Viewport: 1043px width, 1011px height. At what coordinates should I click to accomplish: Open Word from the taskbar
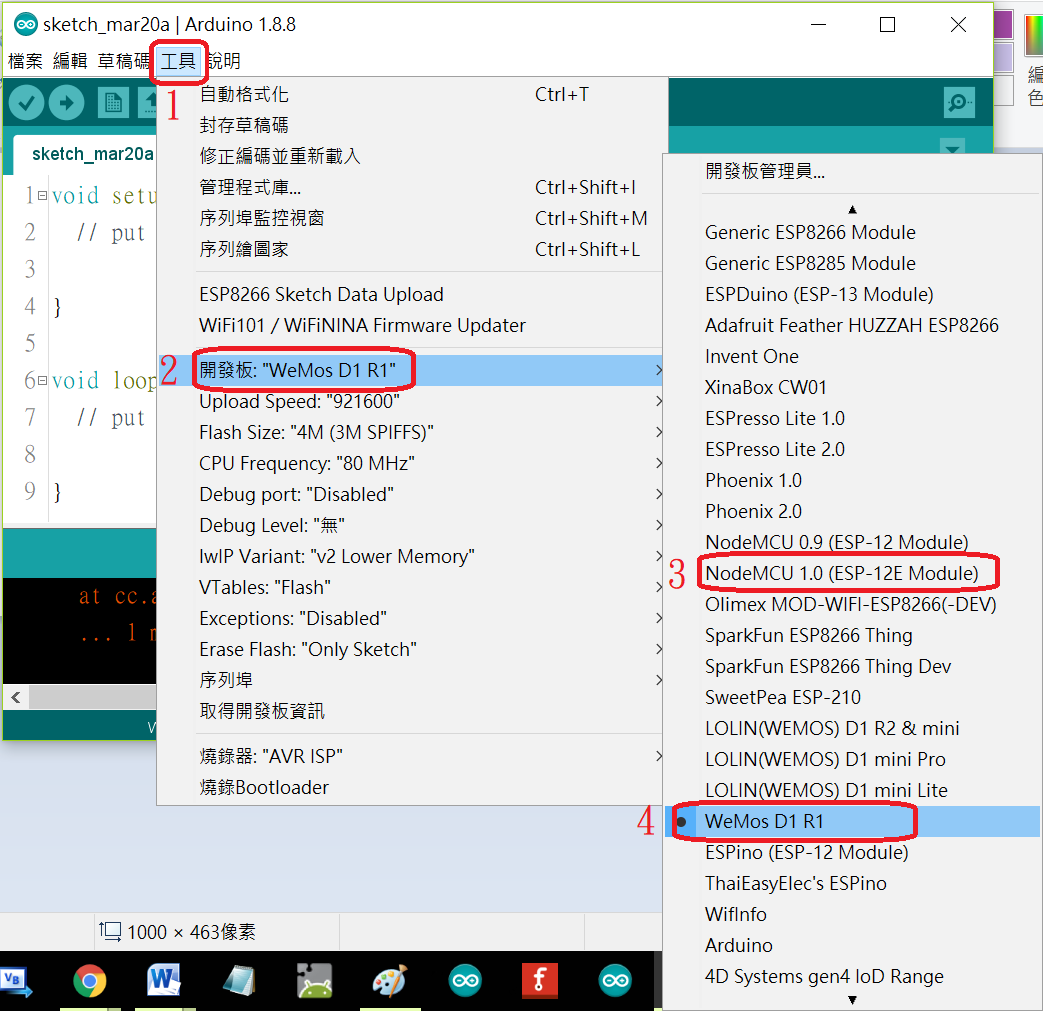click(x=164, y=980)
